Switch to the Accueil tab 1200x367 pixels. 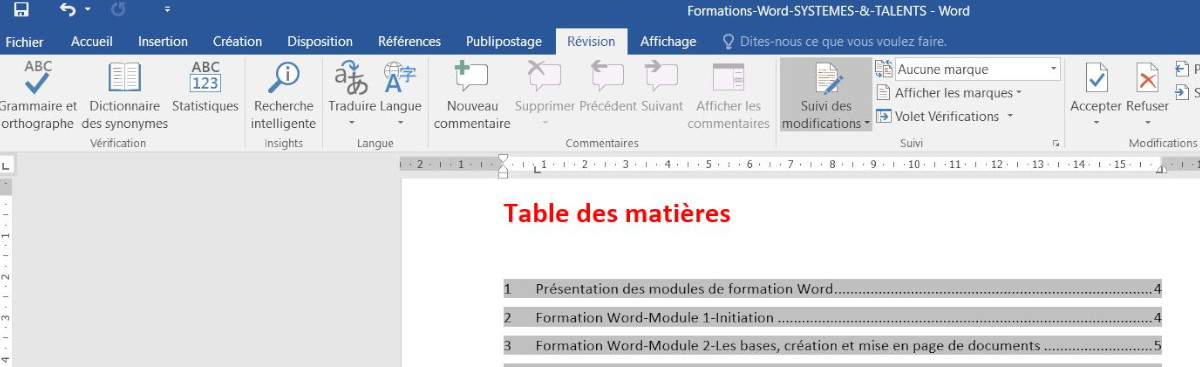click(92, 42)
